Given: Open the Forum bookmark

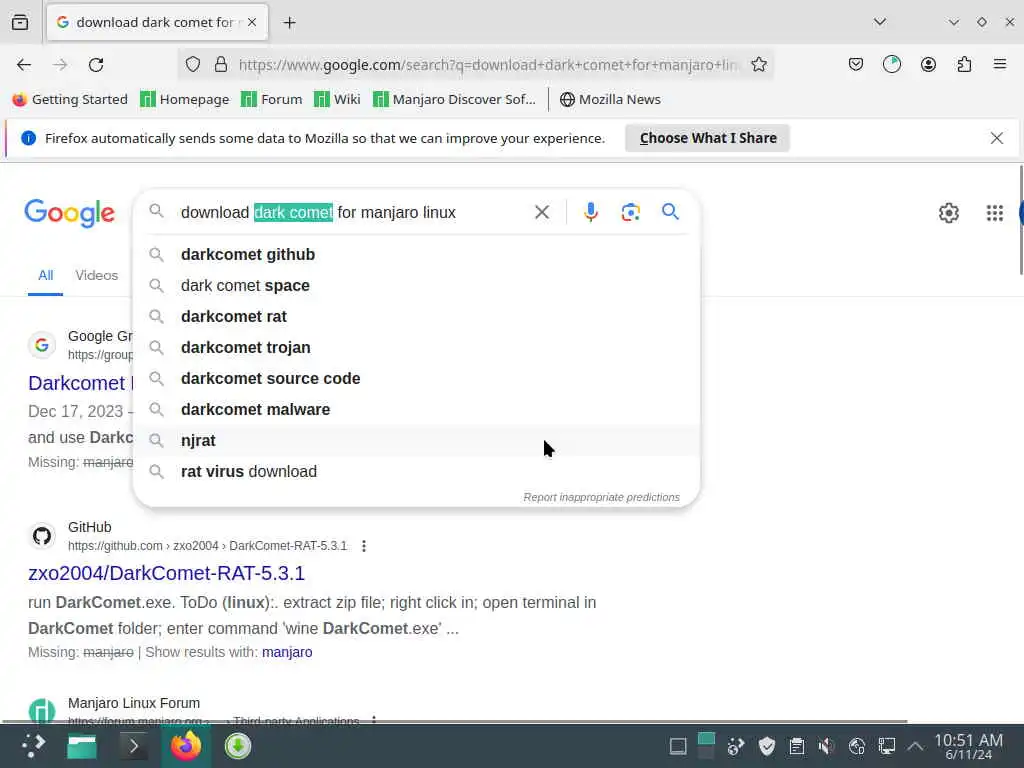Looking at the screenshot, I should point(272,99).
